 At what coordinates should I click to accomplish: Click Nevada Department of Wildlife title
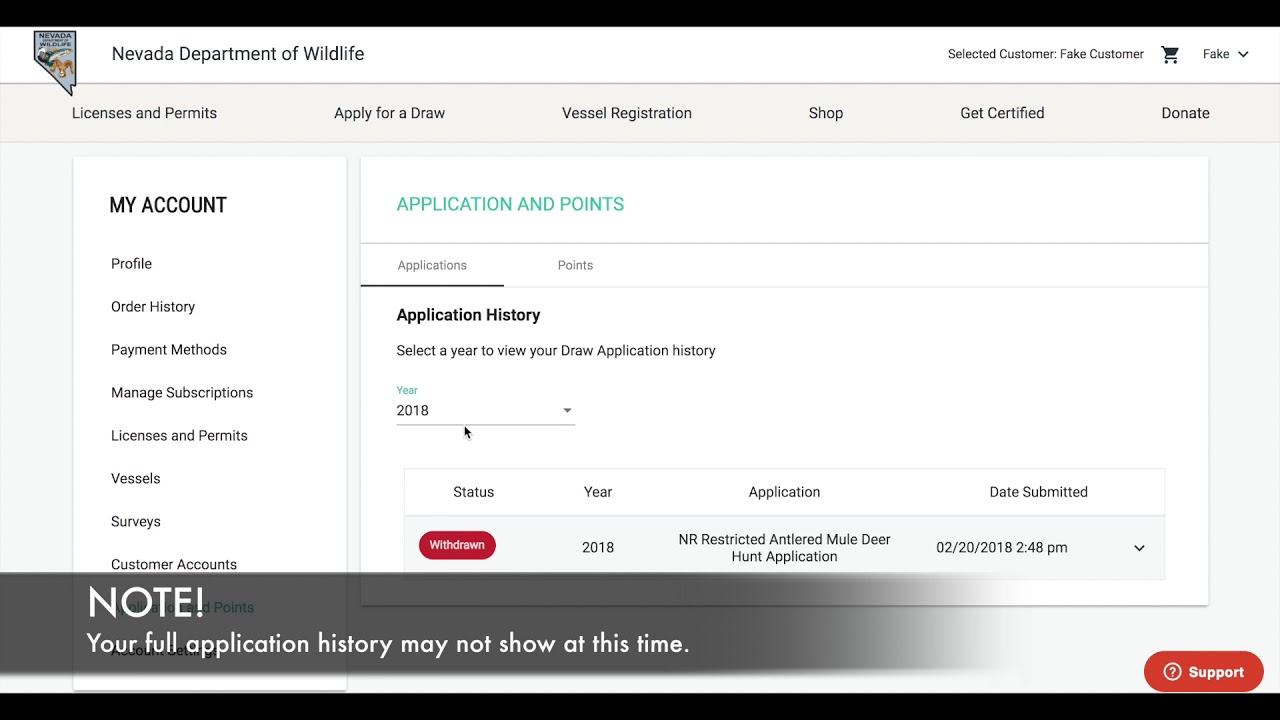click(x=238, y=54)
